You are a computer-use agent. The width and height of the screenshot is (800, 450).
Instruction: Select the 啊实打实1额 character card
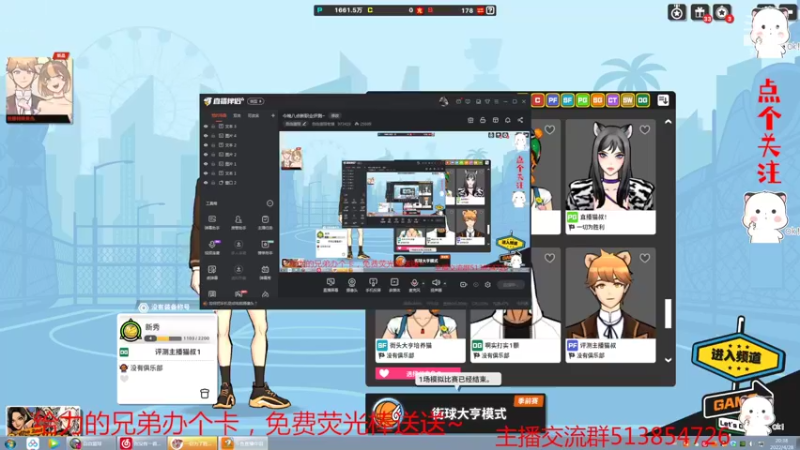tap(515, 335)
